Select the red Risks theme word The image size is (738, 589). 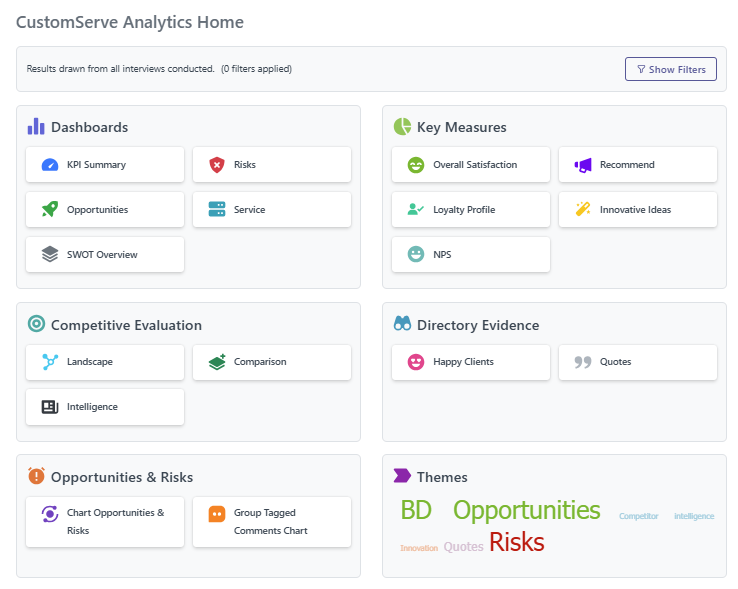[x=517, y=542]
